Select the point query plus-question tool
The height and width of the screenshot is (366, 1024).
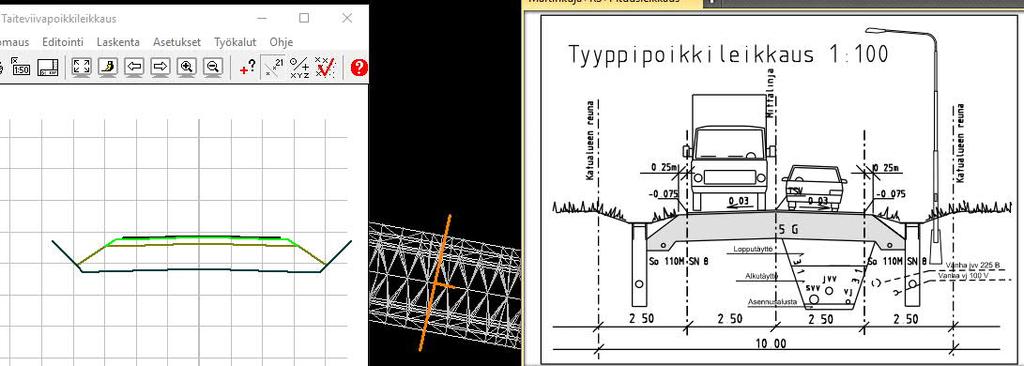tap(247, 67)
